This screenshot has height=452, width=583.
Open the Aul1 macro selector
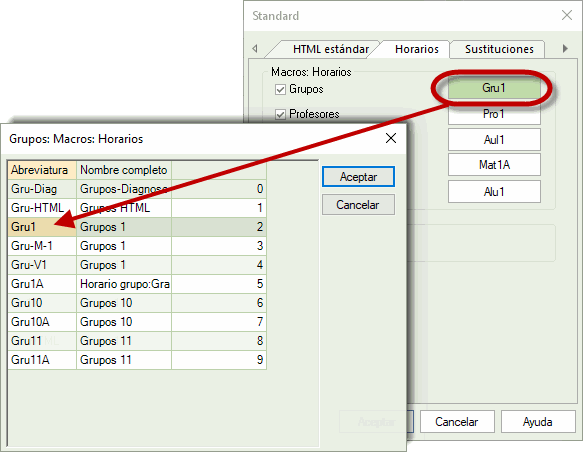click(x=494, y=140)
